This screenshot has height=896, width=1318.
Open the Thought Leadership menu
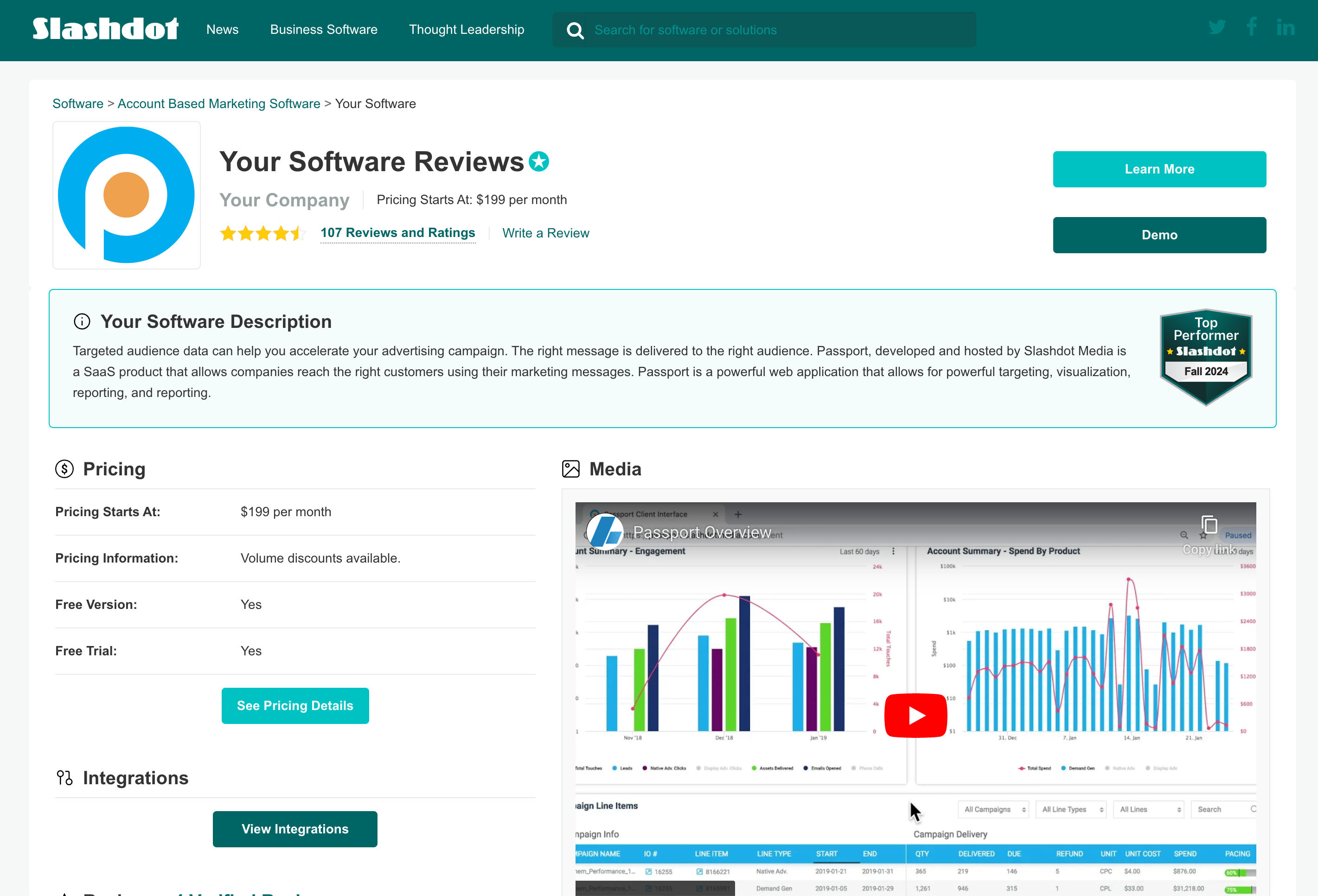pyautogui.click(x=467, y=30)
